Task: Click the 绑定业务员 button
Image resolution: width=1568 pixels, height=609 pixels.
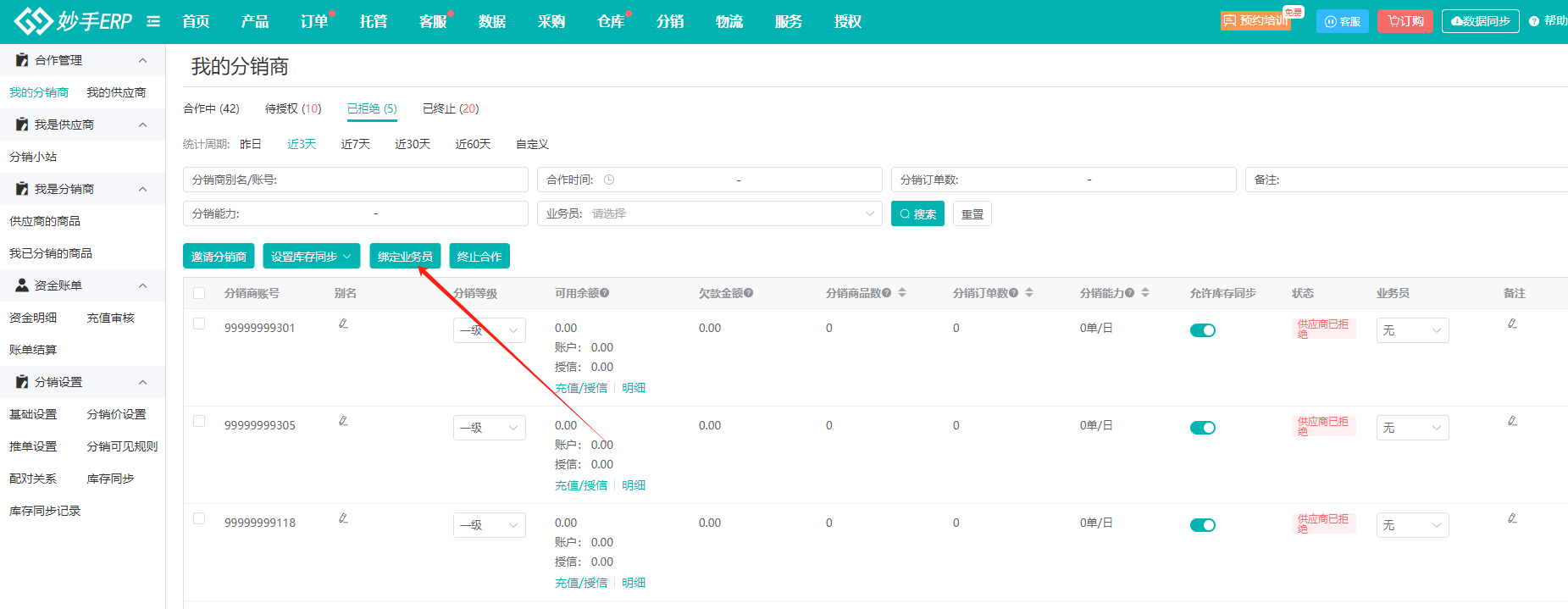Action: point(405,257)
